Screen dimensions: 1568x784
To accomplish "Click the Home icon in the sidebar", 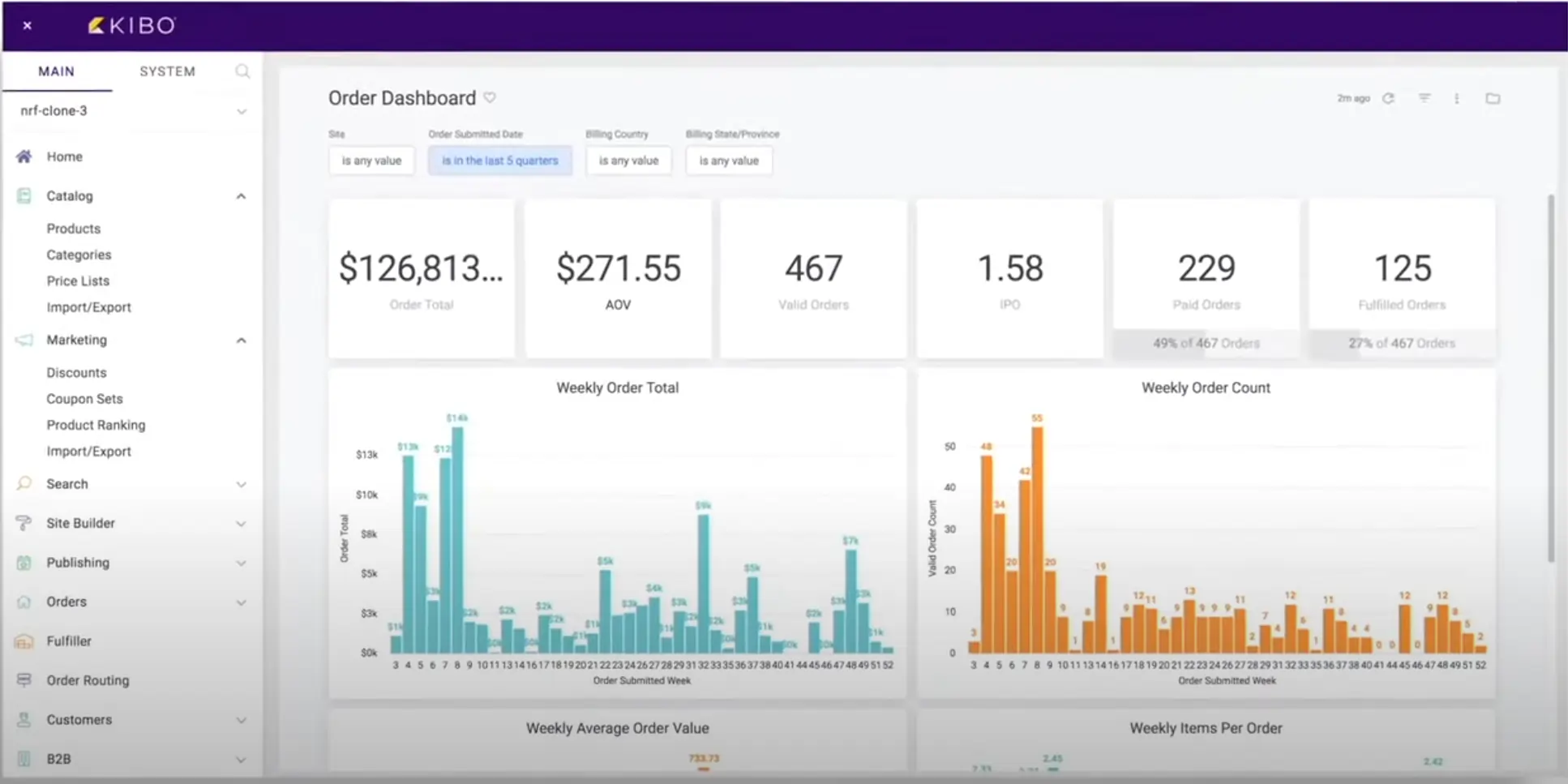I will [x=23, y=156].
